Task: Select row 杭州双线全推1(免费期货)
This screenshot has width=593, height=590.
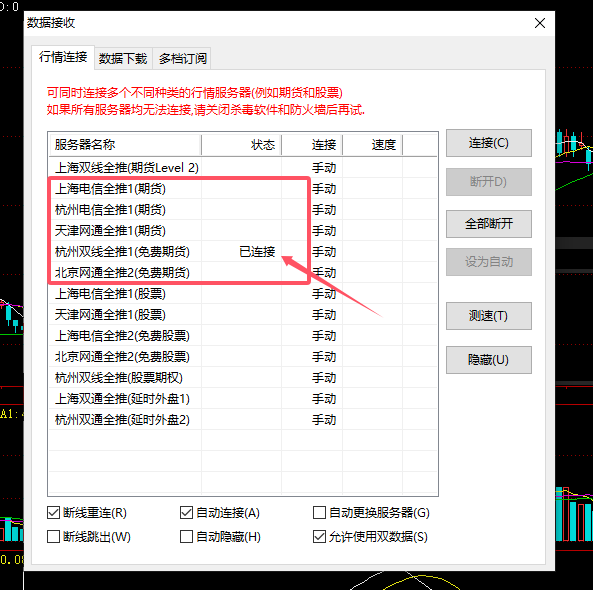Action: (243, 252)
